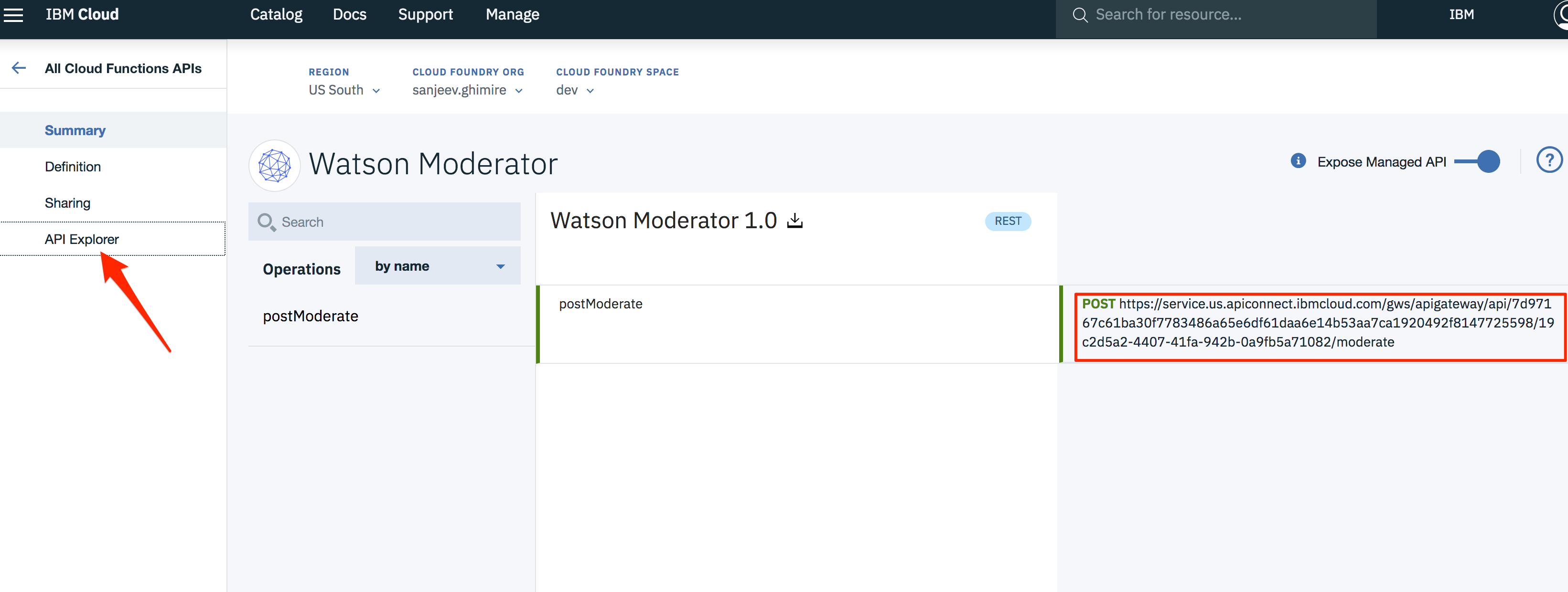Switch to the Definition tab
Image resolution: width=1568 pixels, height=592 pixels.
(73, 167)
